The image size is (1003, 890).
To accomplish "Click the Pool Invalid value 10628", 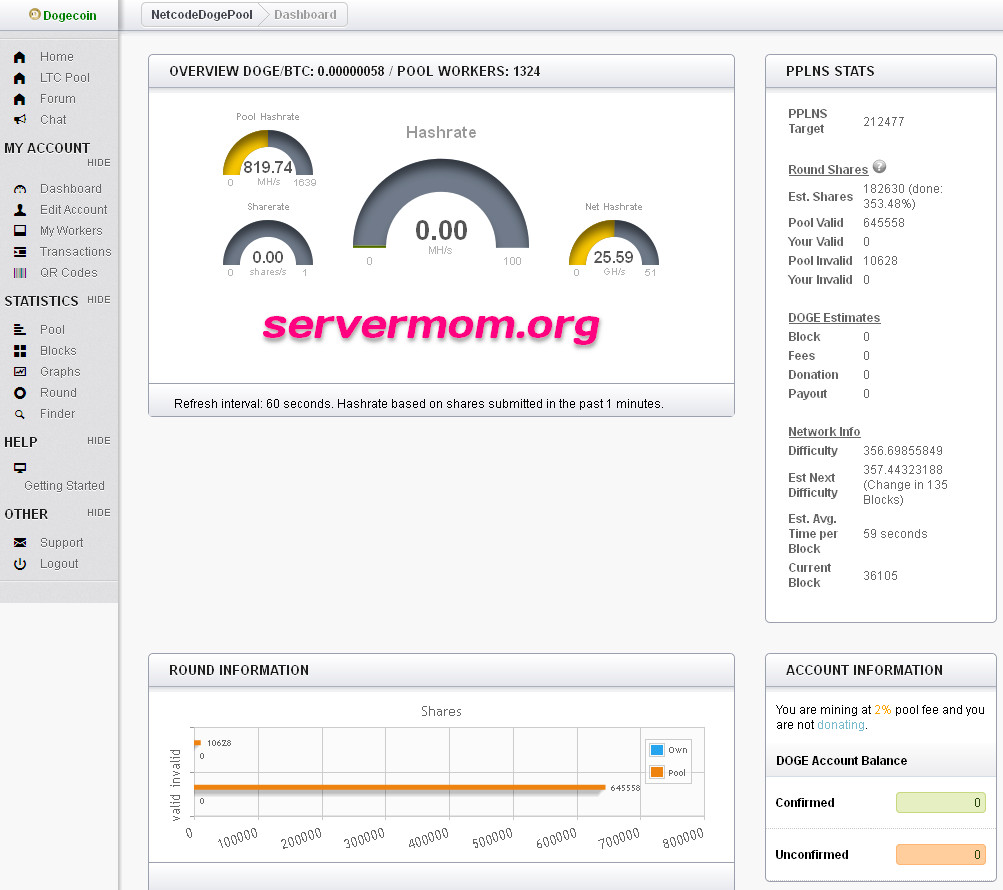I will click(x=880, y=261).
